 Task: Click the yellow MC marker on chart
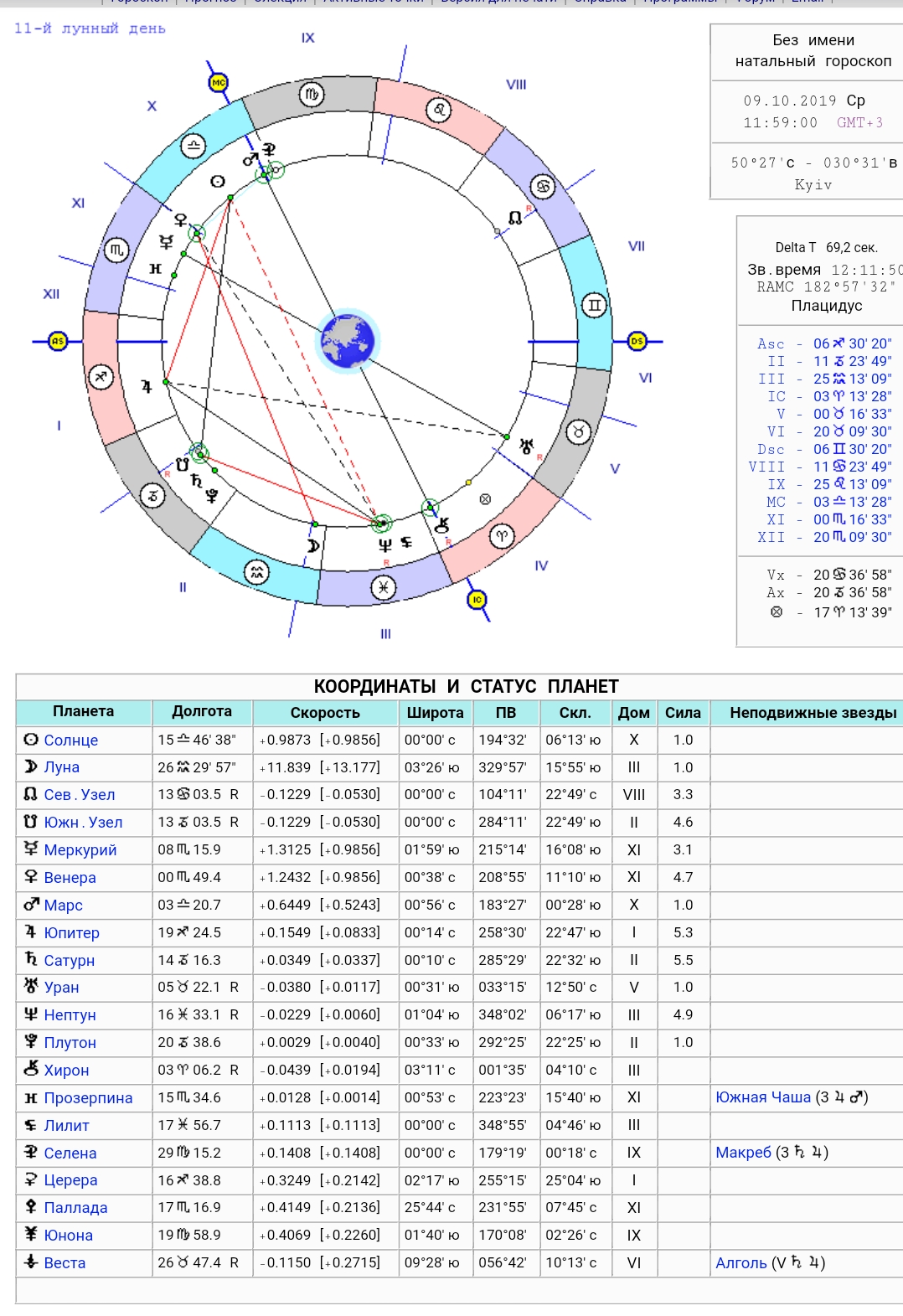tap(219, 83)
